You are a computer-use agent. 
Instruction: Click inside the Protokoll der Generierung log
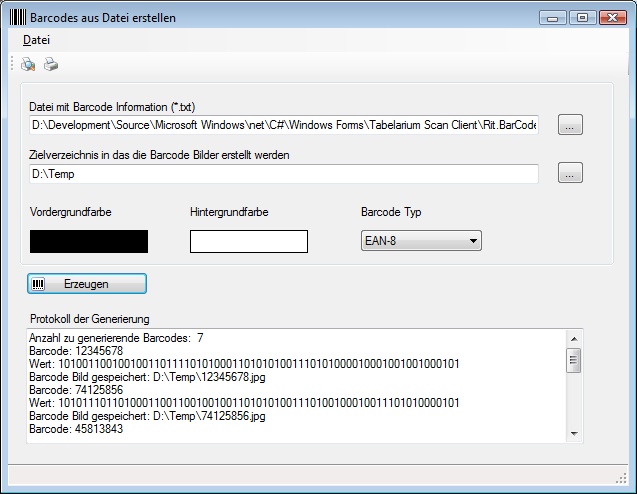tap(297, 386)
